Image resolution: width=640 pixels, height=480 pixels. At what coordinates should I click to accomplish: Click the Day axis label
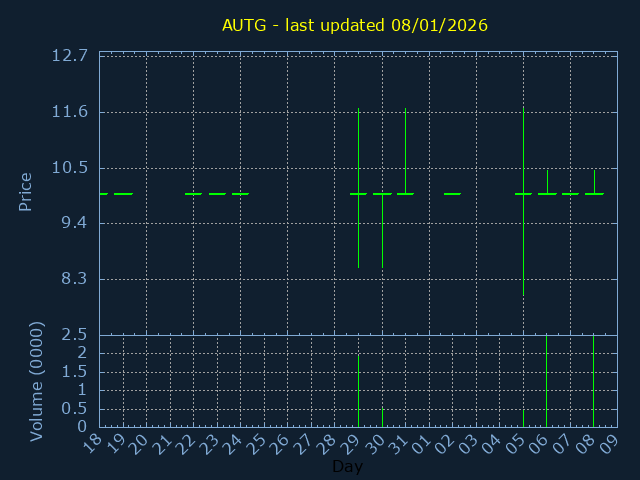coord(347,467)
